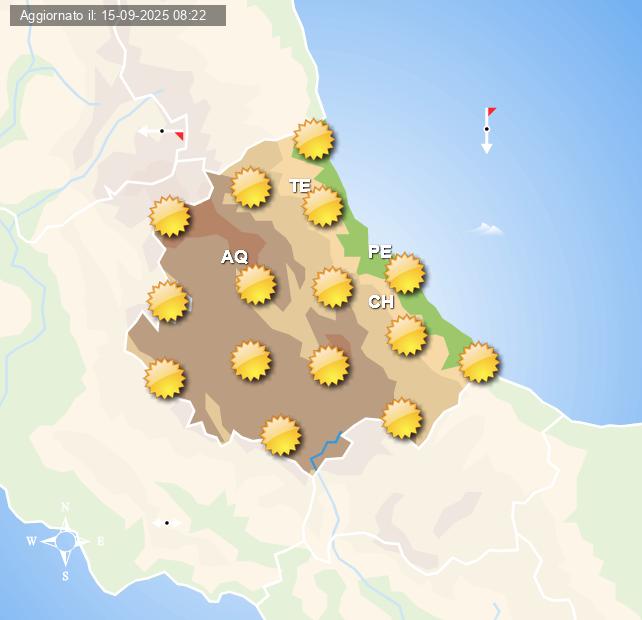Click the southernmost sun icon near the blue river
This screenshot has height=620, width=642.
(x=281, y=436)
